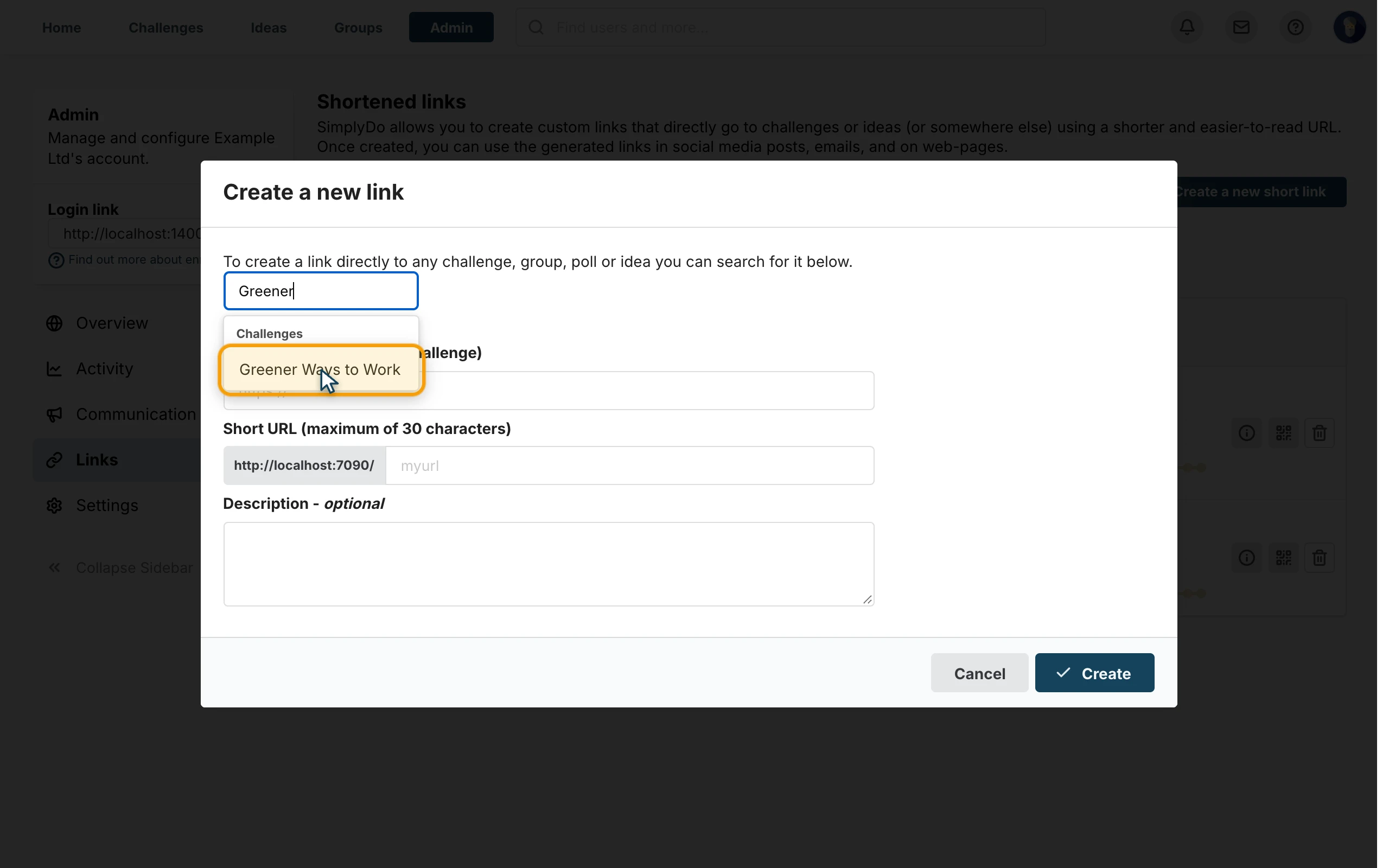Click the search magnifier icon
The image size is (1389, 868).
[x=536, y=27]
